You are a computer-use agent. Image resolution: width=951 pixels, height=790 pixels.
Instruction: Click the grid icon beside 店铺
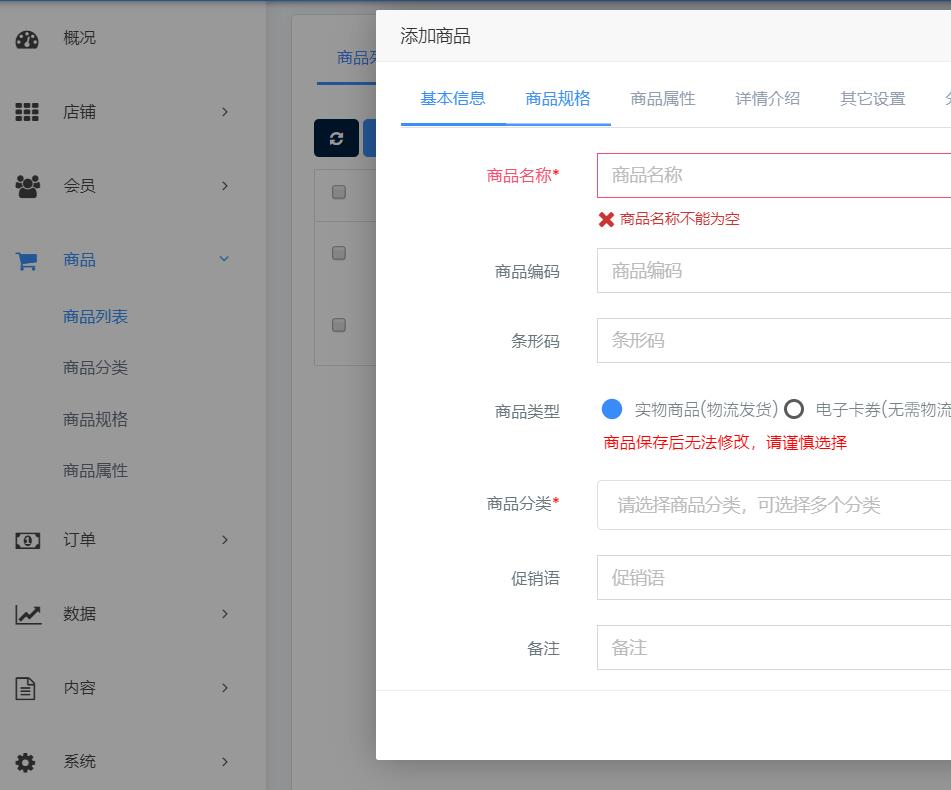27,112
